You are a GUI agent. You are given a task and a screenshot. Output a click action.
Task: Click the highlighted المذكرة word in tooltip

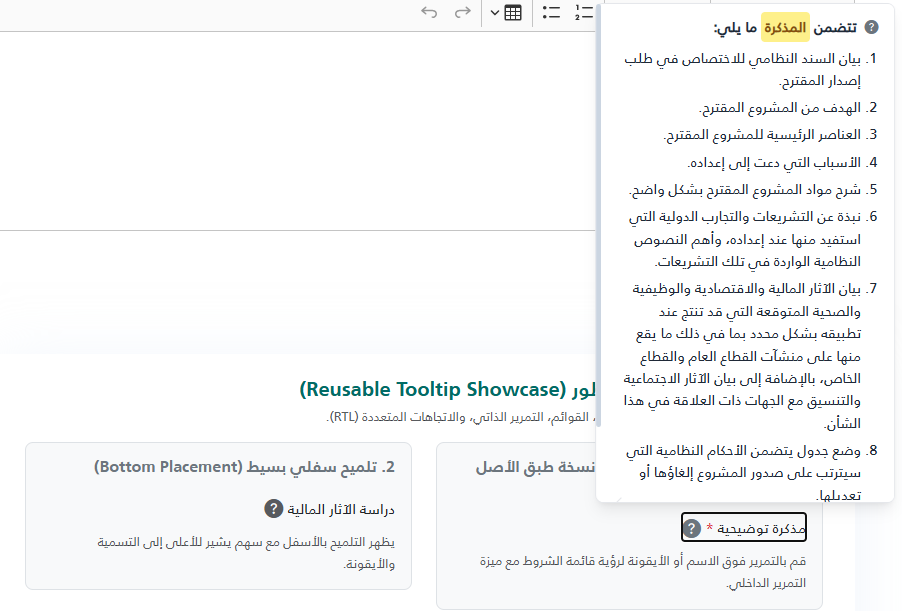[x=785, y=27]
